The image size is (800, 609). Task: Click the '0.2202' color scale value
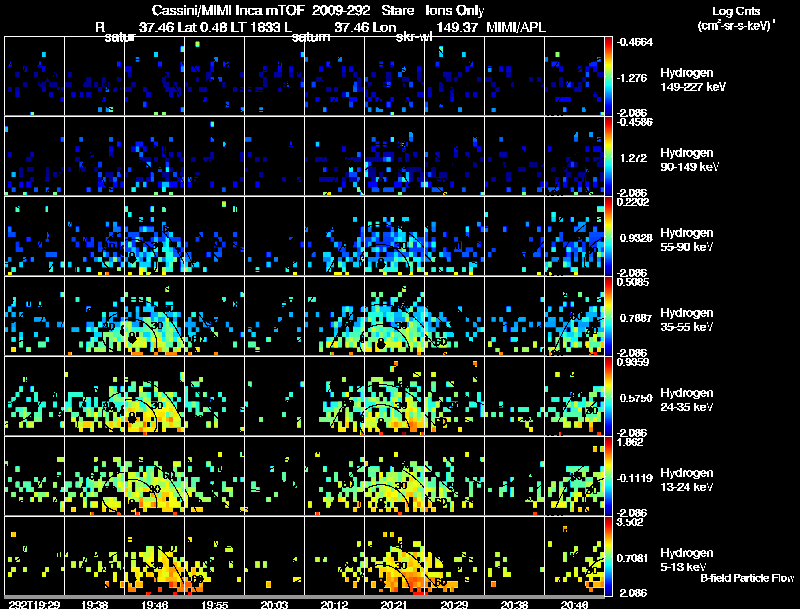click(x=633, y=202)
